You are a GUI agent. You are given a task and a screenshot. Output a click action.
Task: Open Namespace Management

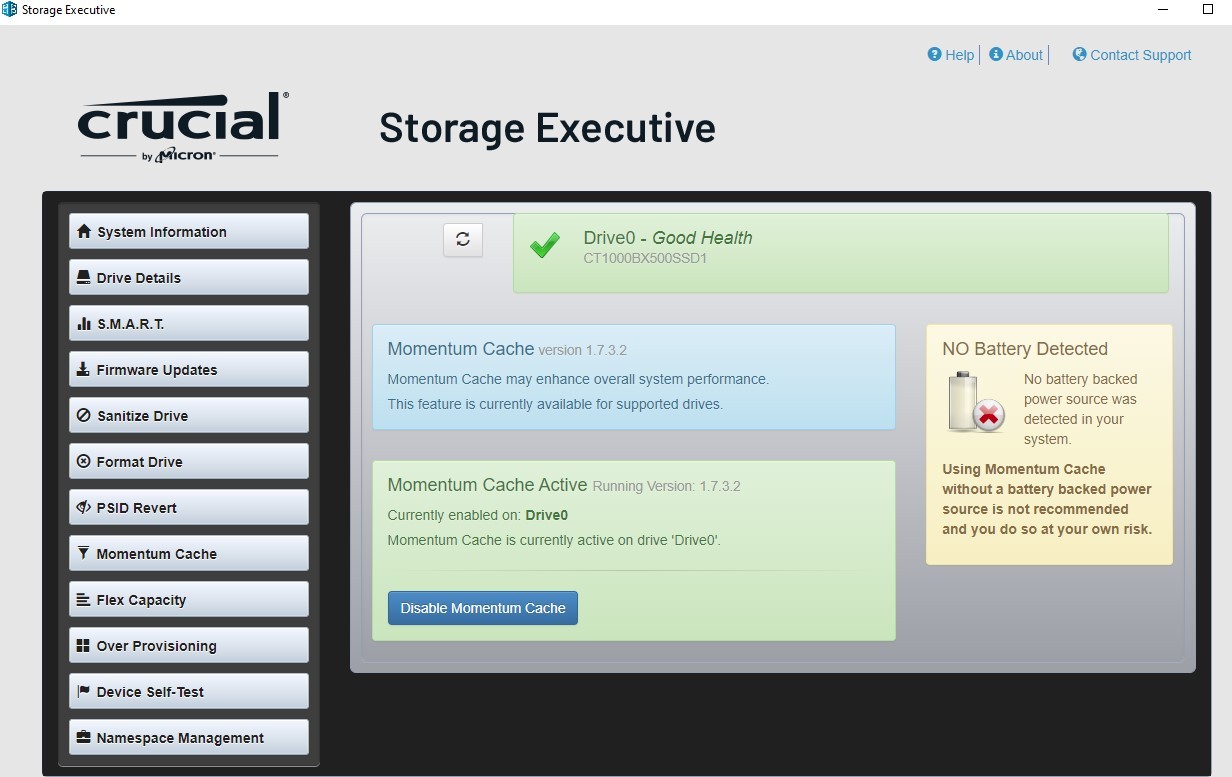189,737
